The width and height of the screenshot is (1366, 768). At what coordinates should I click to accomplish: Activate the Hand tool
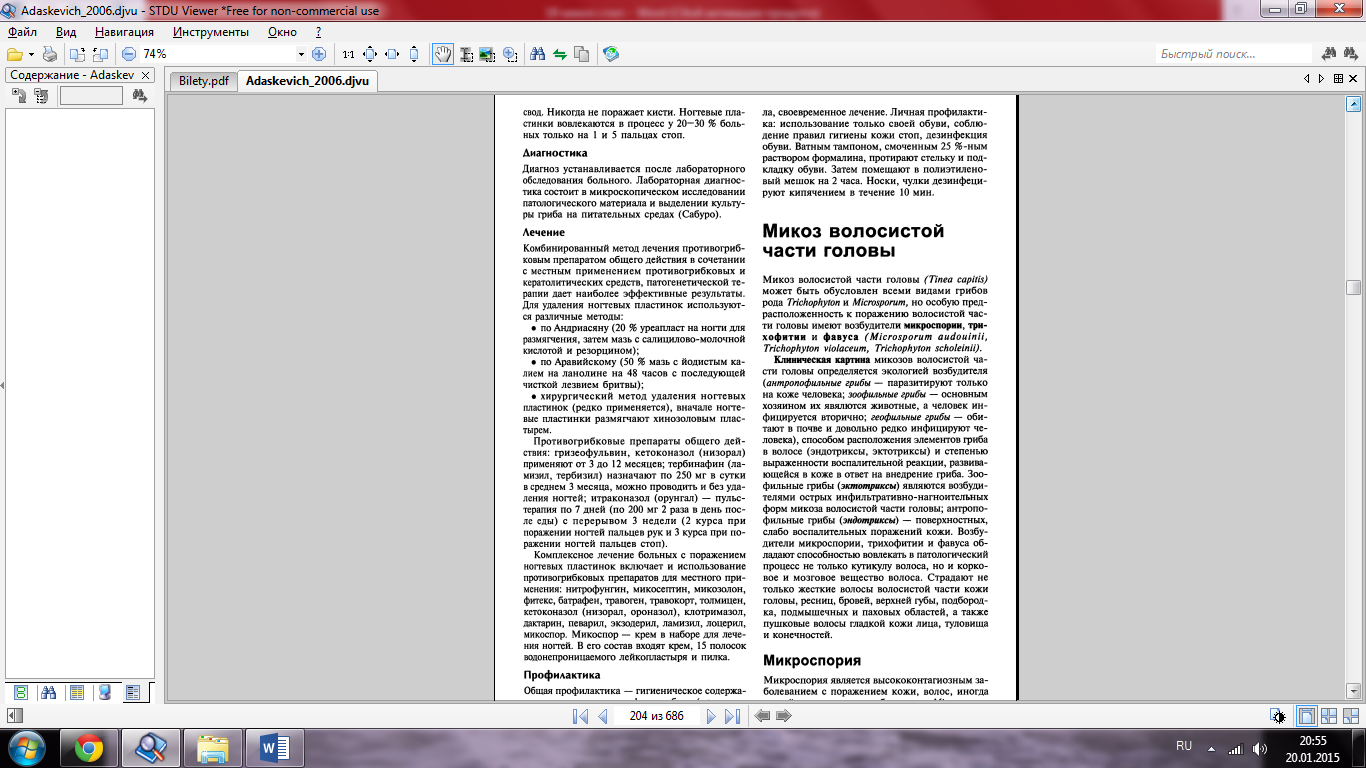coord(442,54)
